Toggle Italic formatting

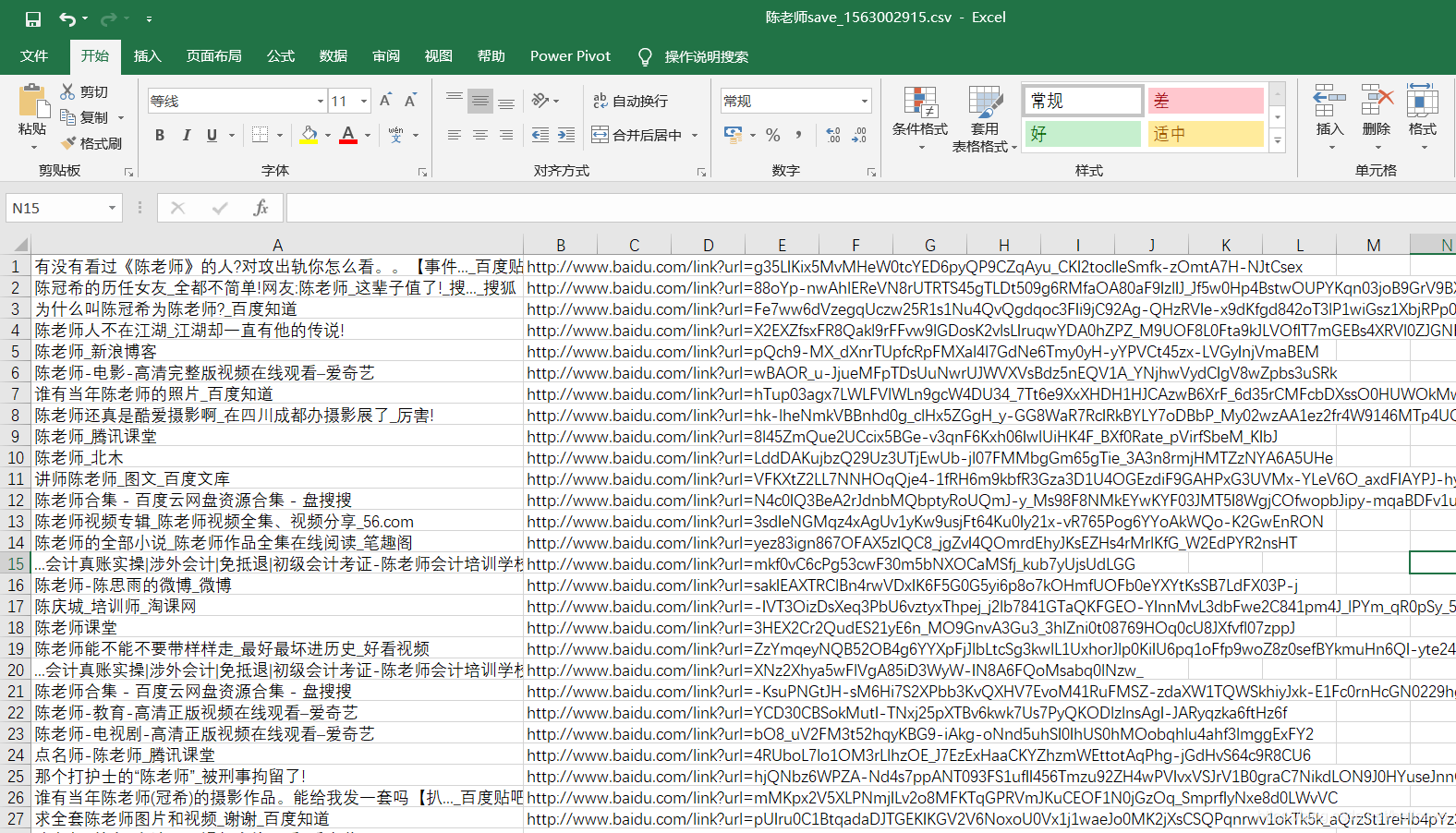(x=186, y=135)
